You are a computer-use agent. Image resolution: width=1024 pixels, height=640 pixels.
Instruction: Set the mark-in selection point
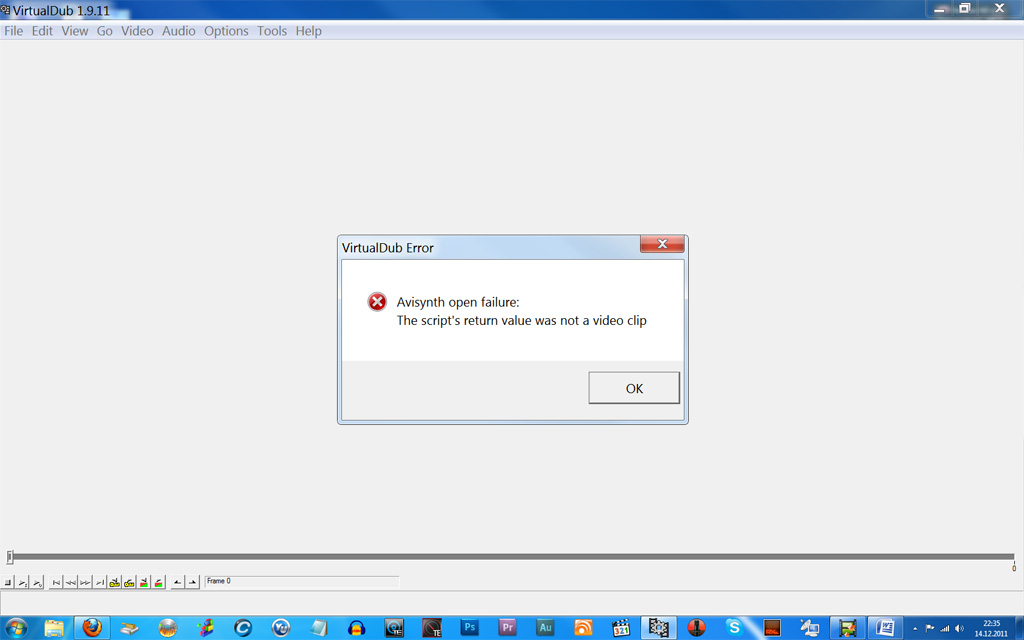point(178,582)
